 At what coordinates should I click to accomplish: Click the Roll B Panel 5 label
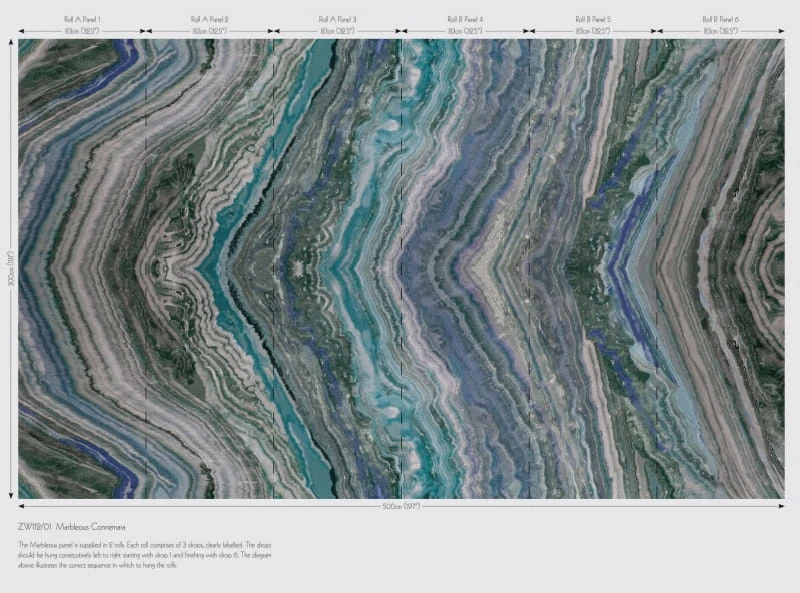tap(593, 19)
